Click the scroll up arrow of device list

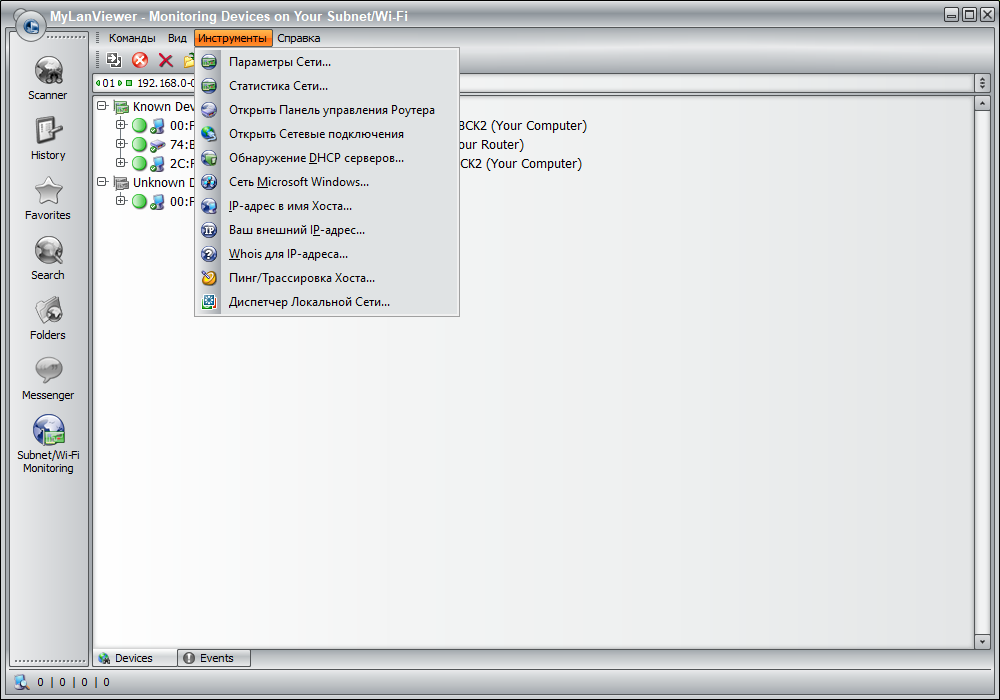[982, 103]
